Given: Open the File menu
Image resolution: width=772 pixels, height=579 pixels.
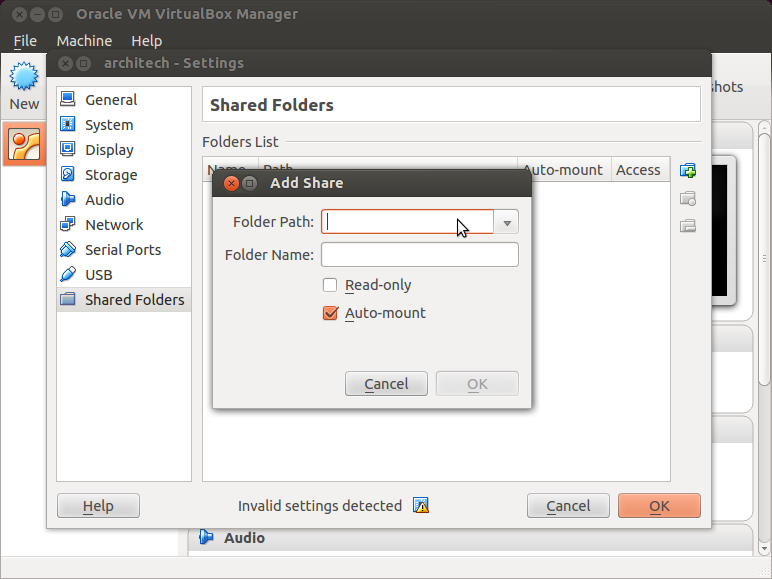Looking at the screenshot, I should pyautogui.click(x=25, y=41).
